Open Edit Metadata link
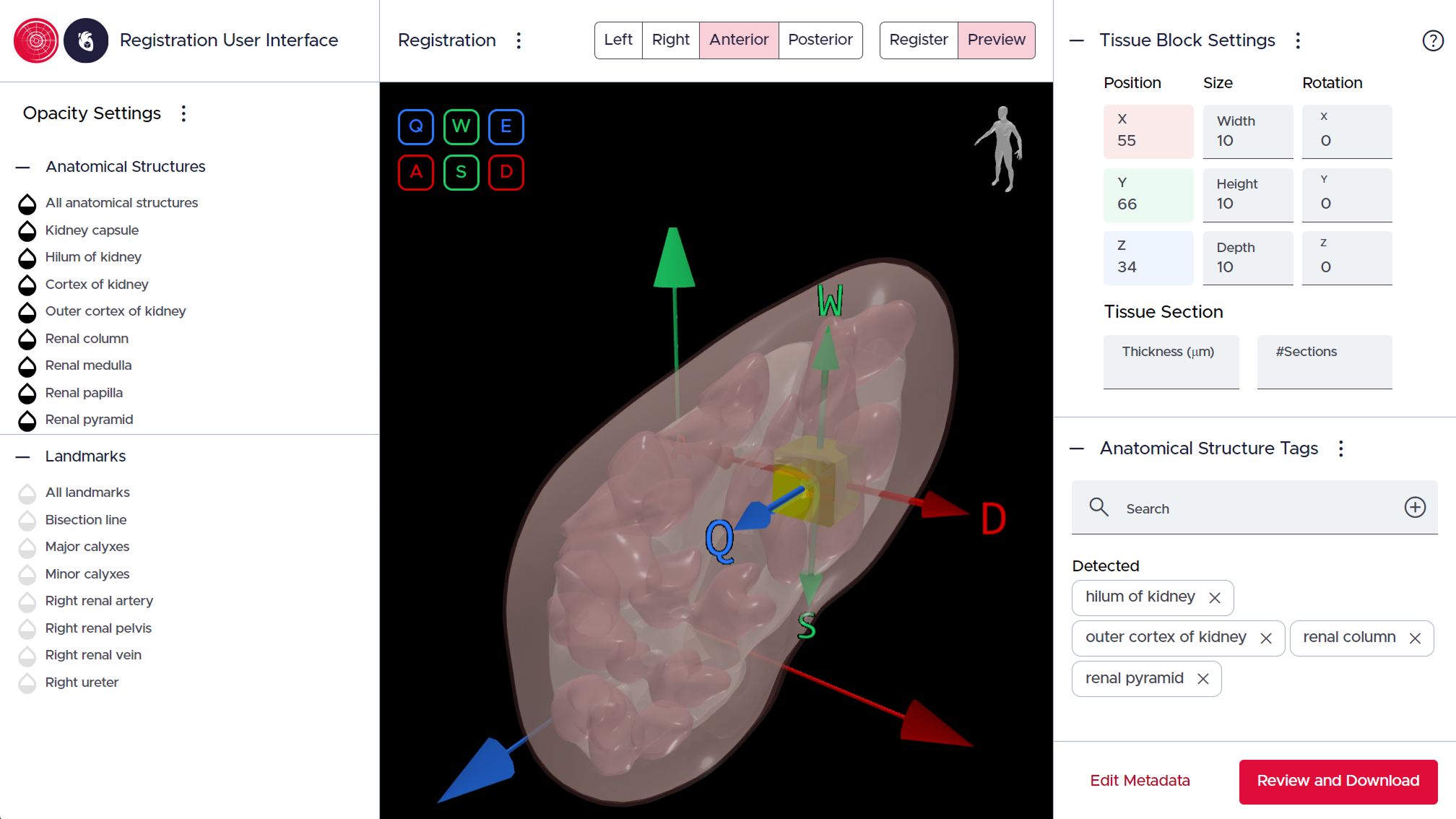Image resolution: width=1456 pixels, height=819 pixels. pos(1140,781)
